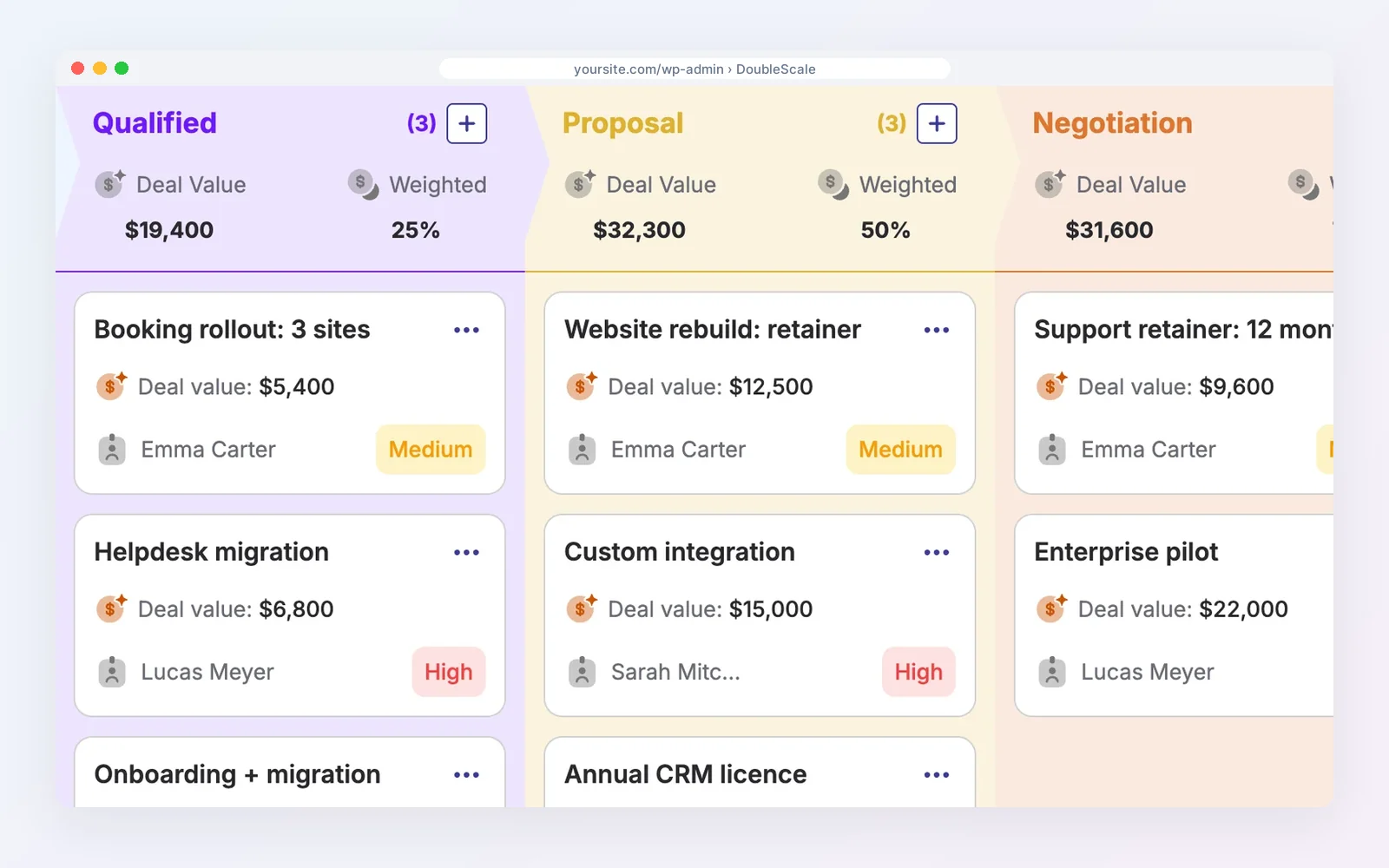
Task: Open options menu for Helpdesk migration card
Action: pyautogui.click(x=466, y=552)
